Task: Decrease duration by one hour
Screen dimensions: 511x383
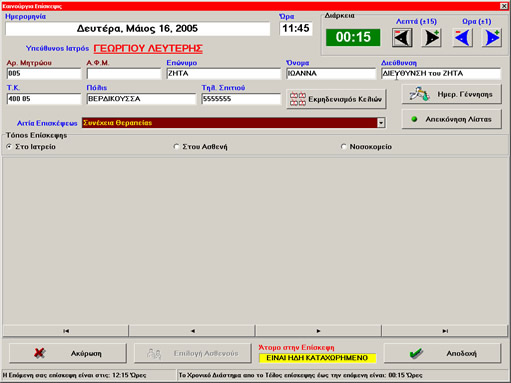Action: tap(462, 37)
